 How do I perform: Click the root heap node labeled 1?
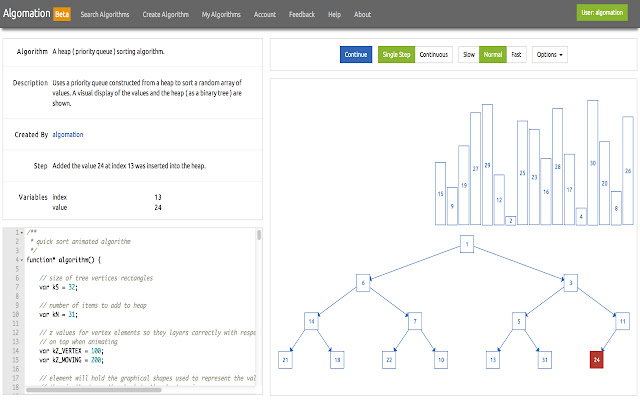pos(467,245)
